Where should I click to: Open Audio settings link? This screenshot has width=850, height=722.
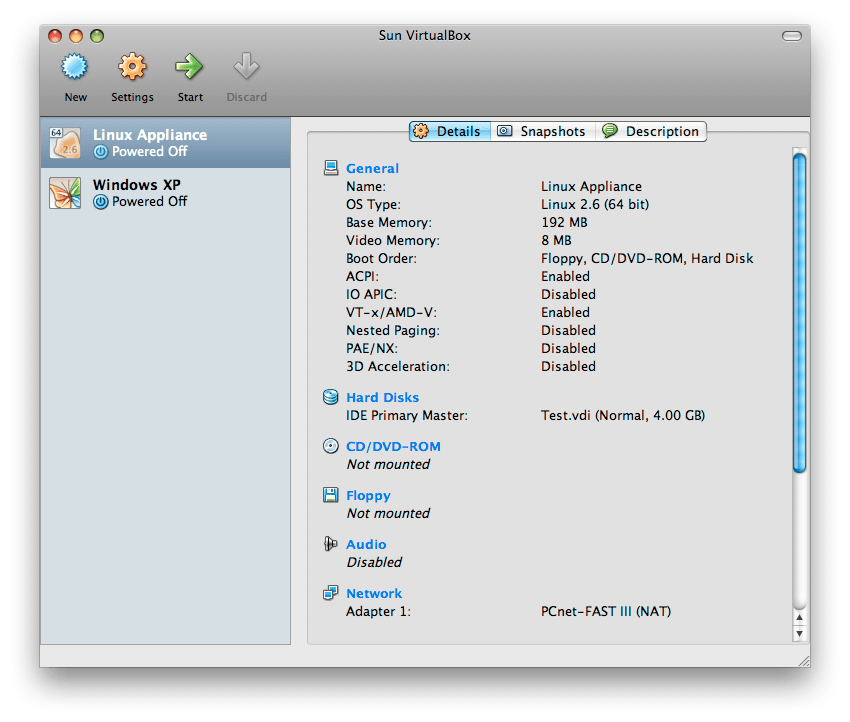(x=366, y=545)
